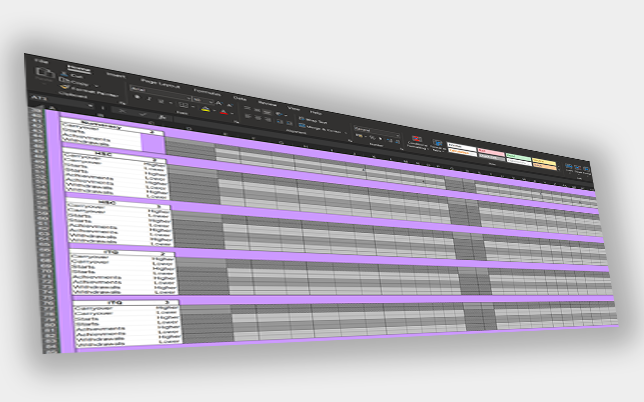Open the font color dropdown arrow
This screenshot has width=644, height=402.
pyautogui.click(x=232, y=113)
